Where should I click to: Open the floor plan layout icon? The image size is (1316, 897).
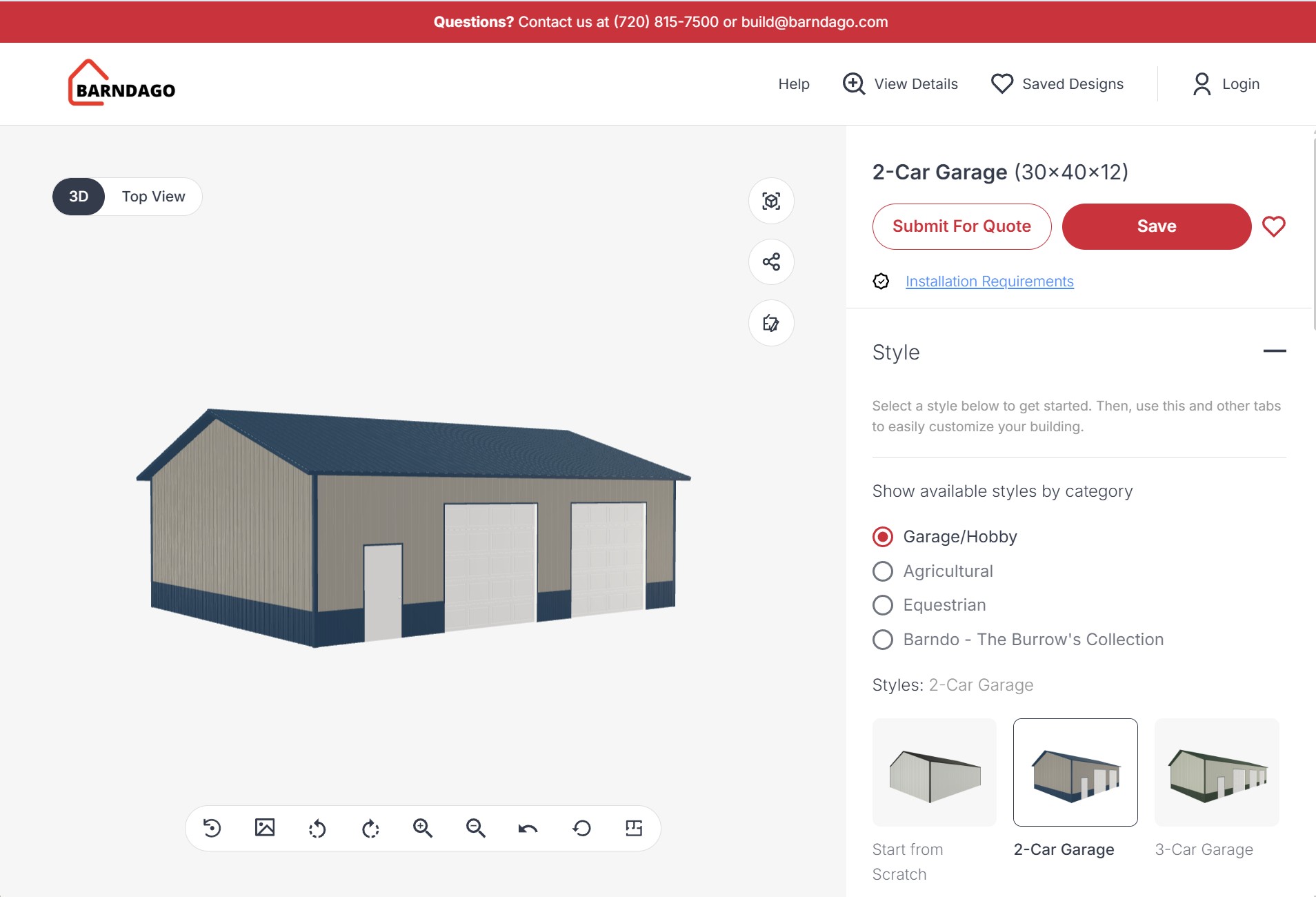click(634, 828)
